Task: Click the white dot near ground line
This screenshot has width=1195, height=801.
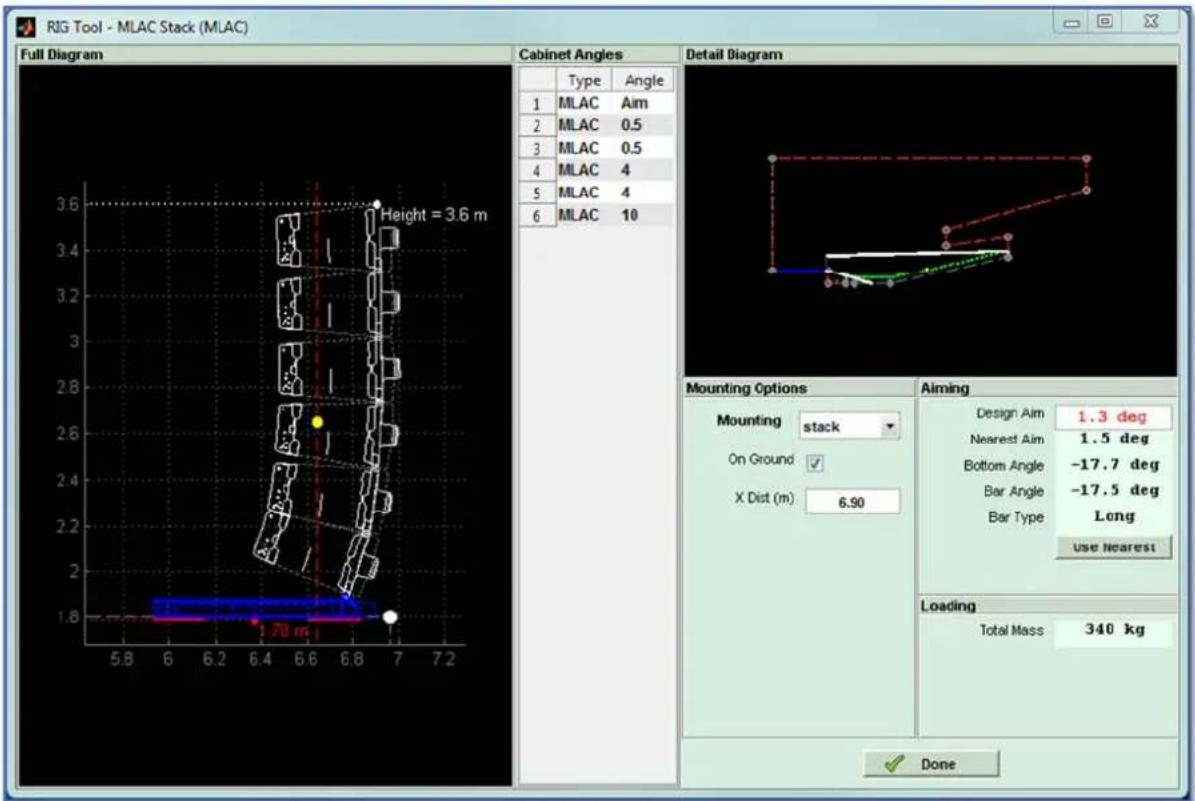Action: 389,617
